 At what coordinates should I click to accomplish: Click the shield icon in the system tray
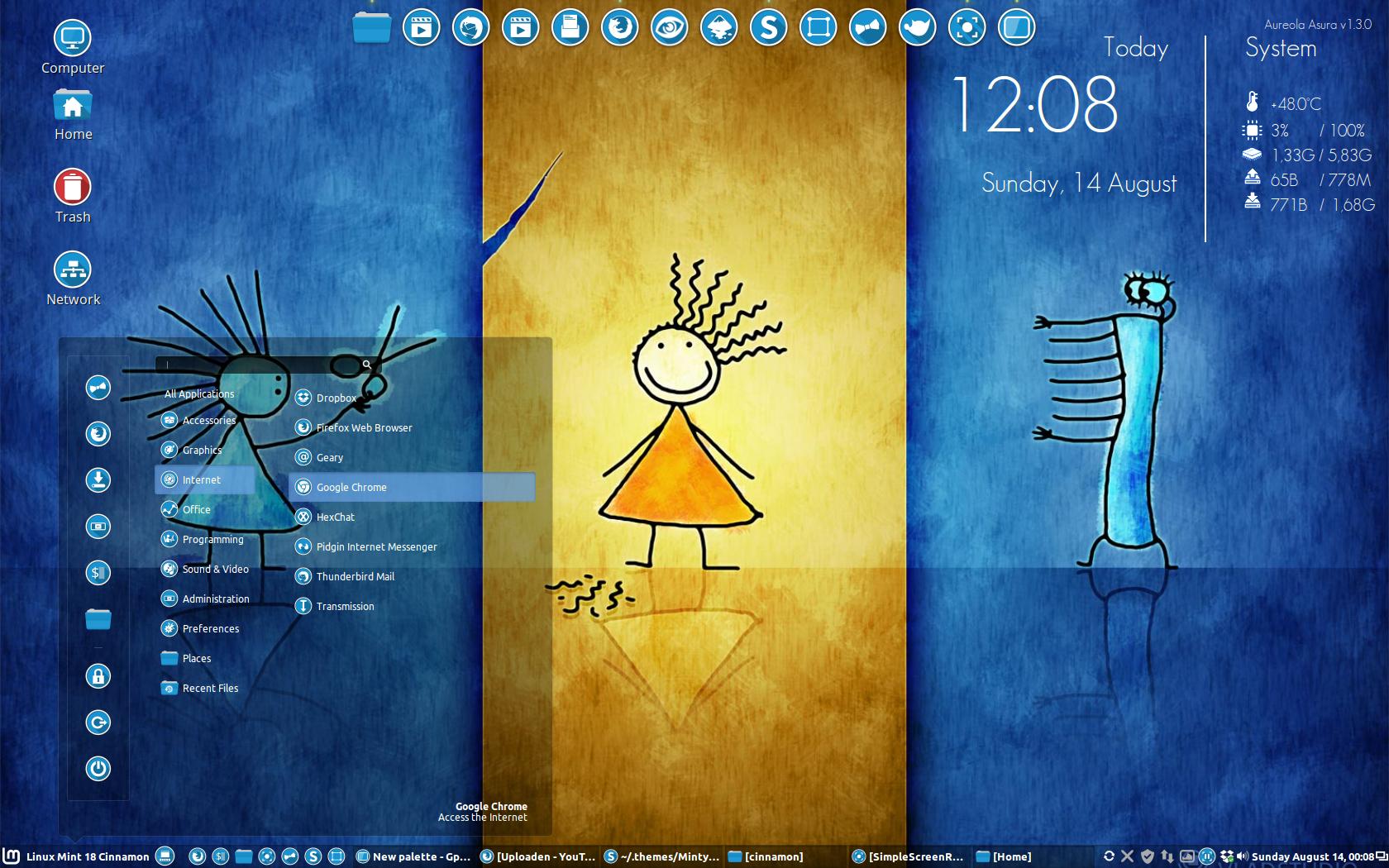click(1148, 856)
